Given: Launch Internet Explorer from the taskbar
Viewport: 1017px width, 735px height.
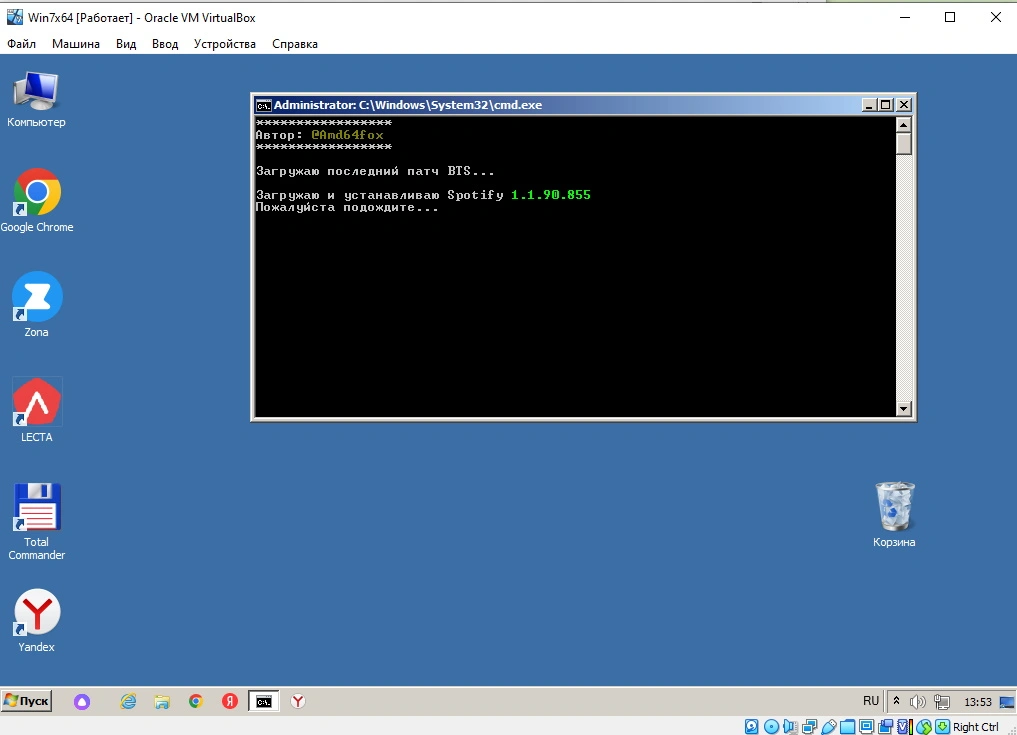Looking at the screenshot, I should (128, 701).
